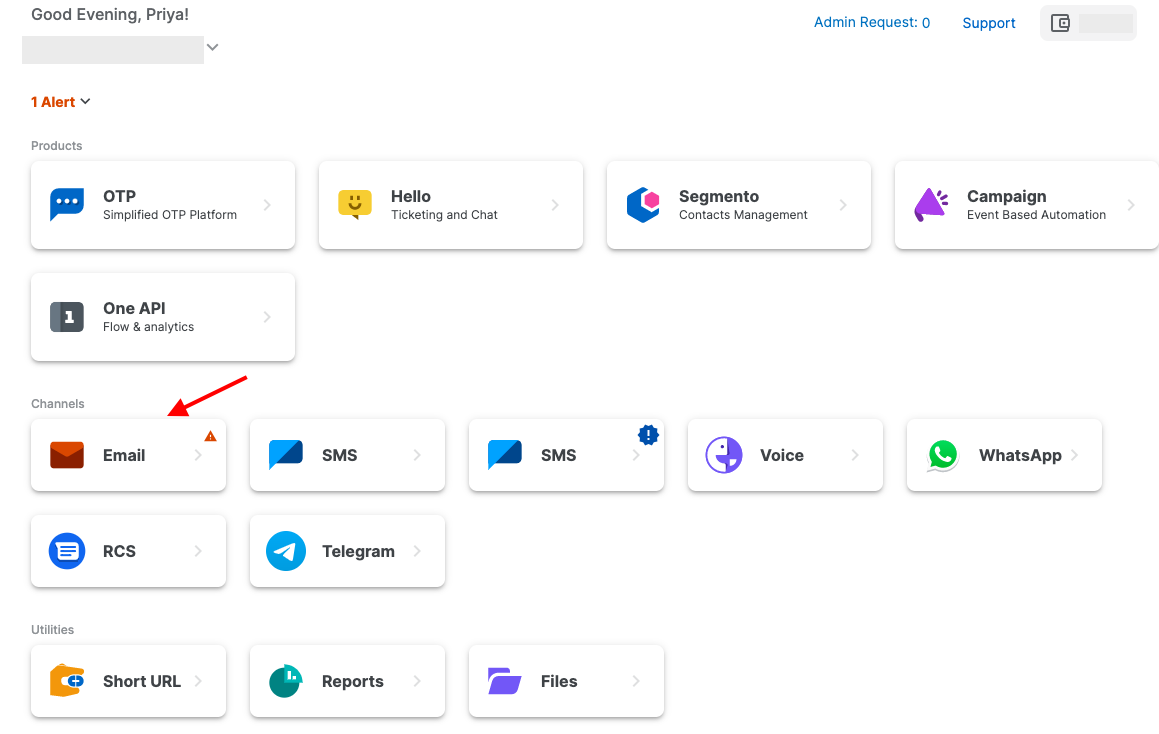Open Segmento card arrow chevron
The image size is (1159, 734).
843,205
